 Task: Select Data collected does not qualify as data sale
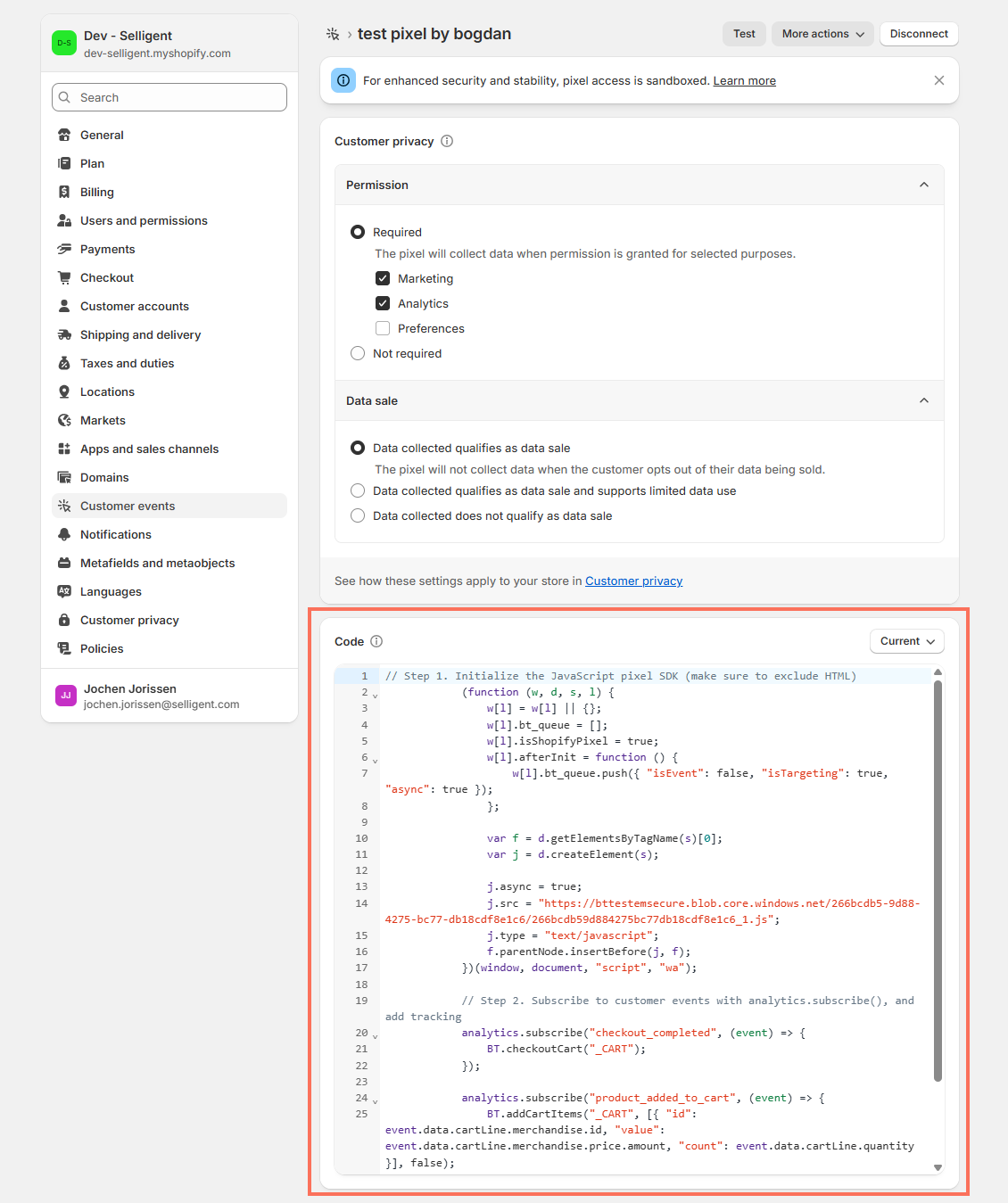[358, 515]
